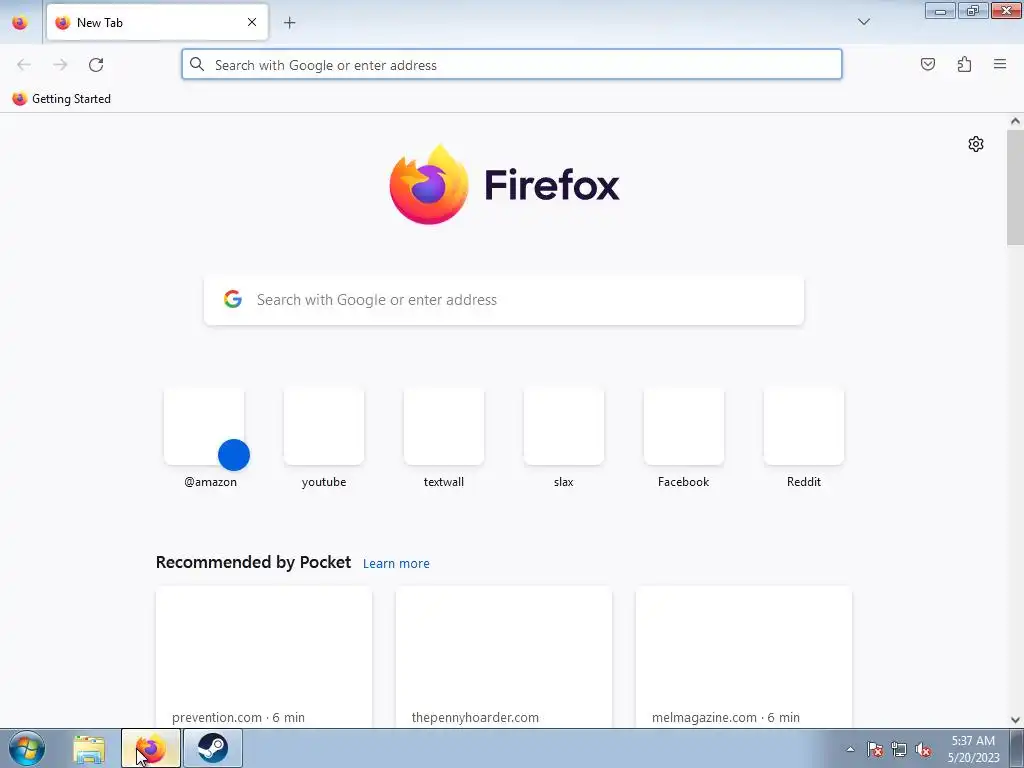Open a new tab with plus button
Image resolution: width=1024 pixels, height=768 pixels.
pyautogui.click(x=289, y=23)
